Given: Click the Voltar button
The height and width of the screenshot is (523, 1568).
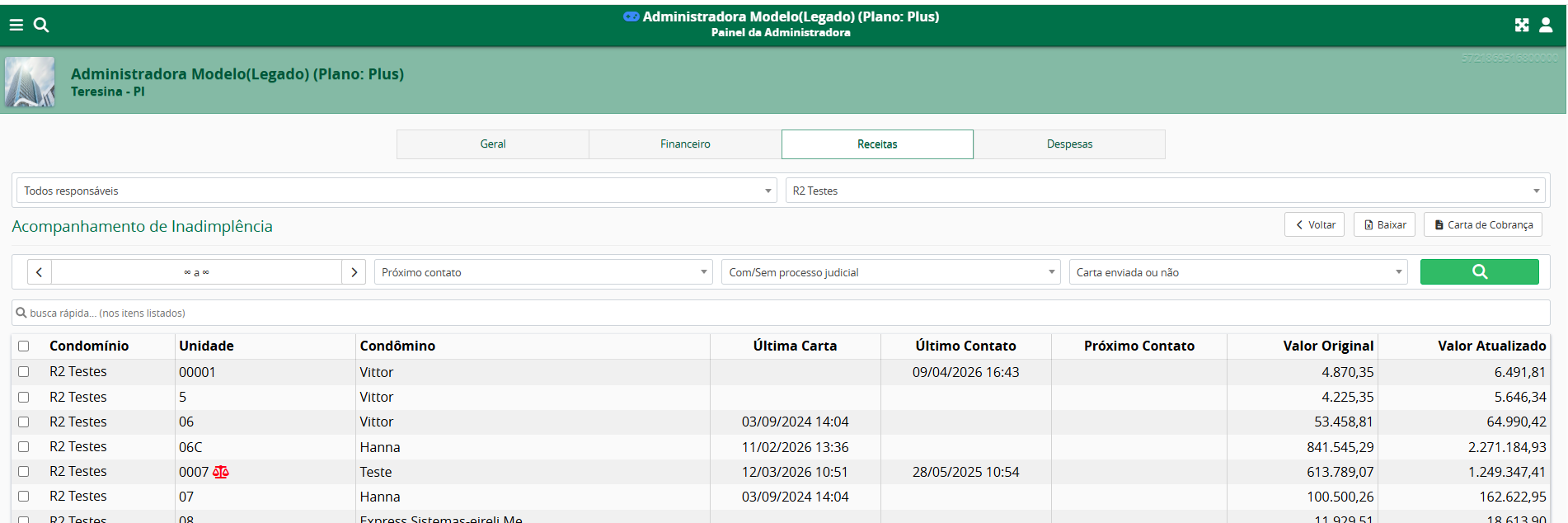Looking at the screenshot, I should pos(1314,224).
